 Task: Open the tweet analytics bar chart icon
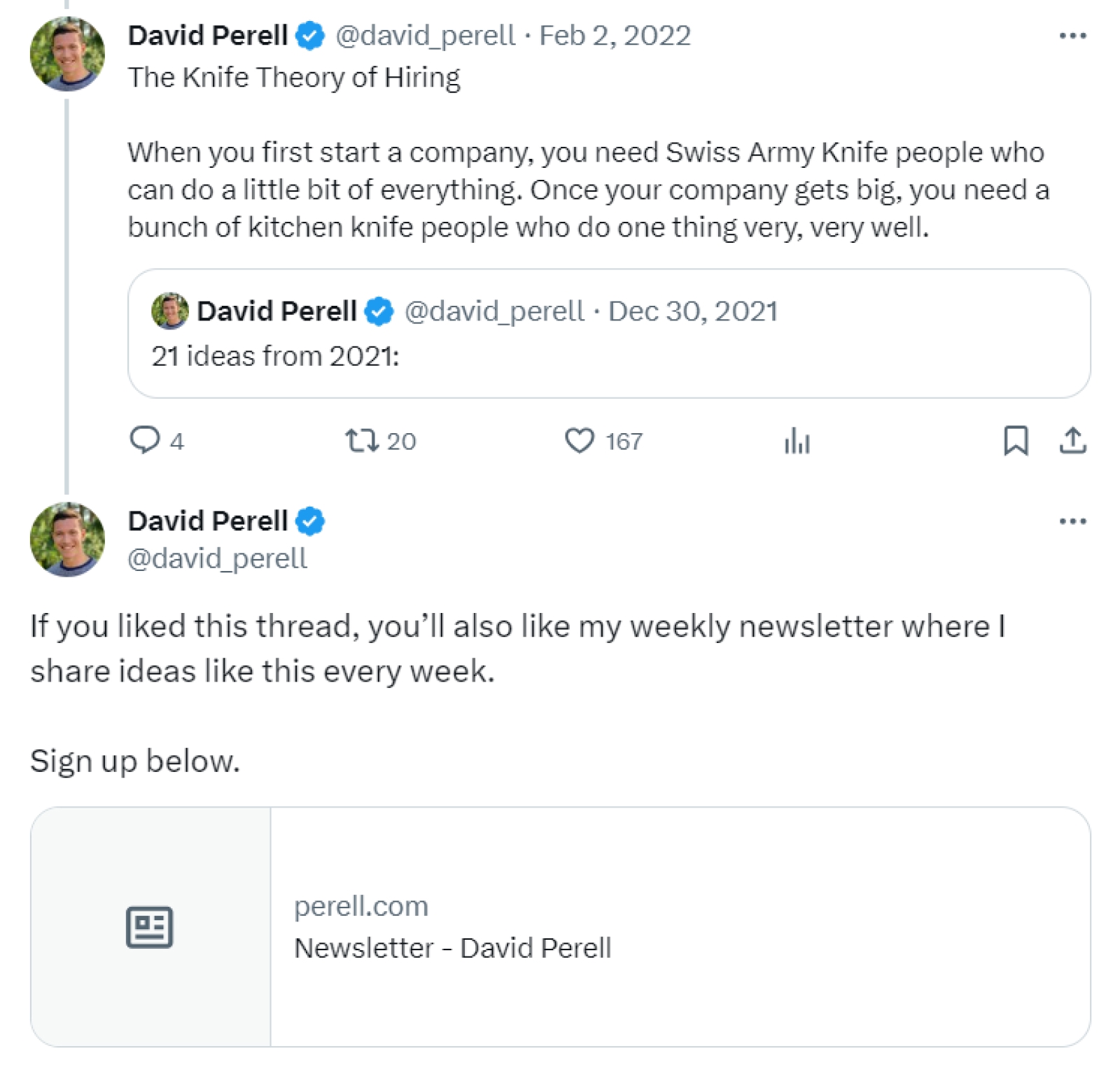click(797, 441)
